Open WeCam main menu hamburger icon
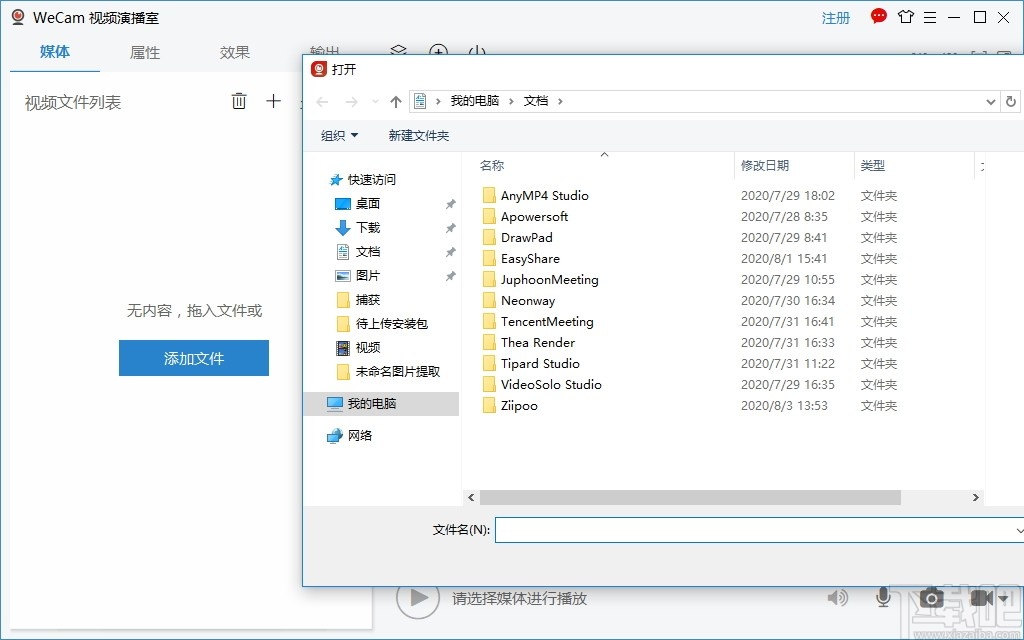 click(930, 18)
